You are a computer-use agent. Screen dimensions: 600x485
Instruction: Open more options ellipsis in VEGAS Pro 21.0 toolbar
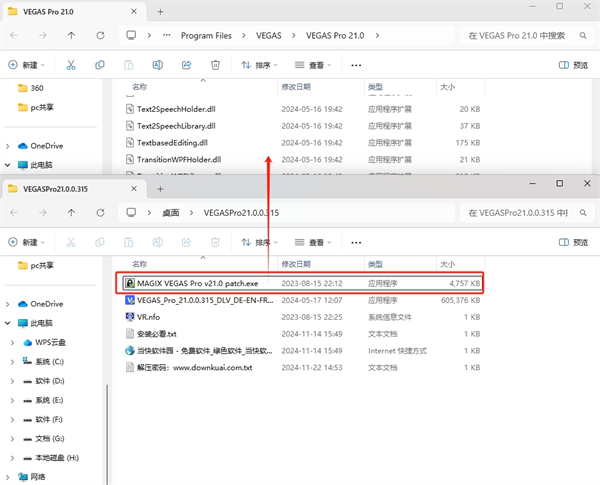click(x=356, y=65)
